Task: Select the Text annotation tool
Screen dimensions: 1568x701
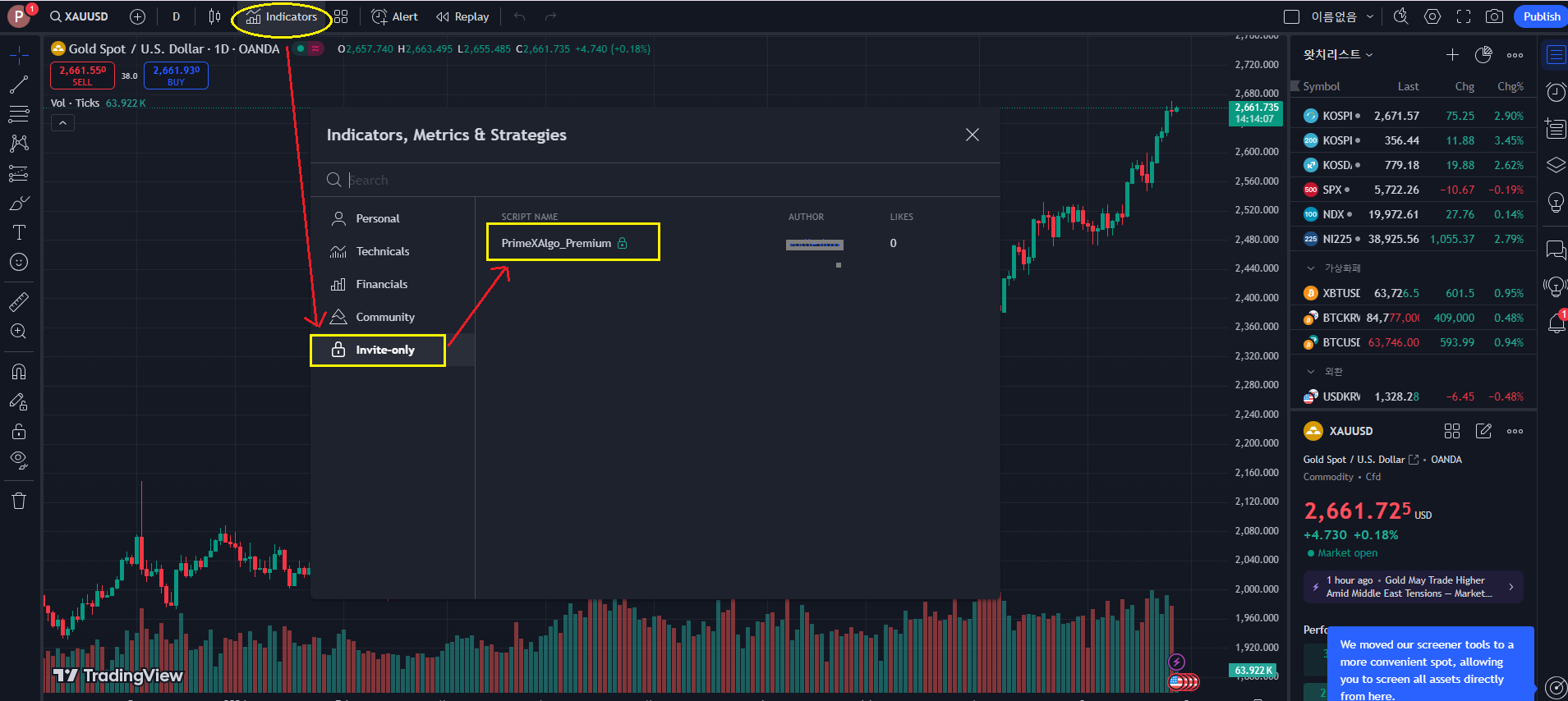Action: [x=19, y=232]
